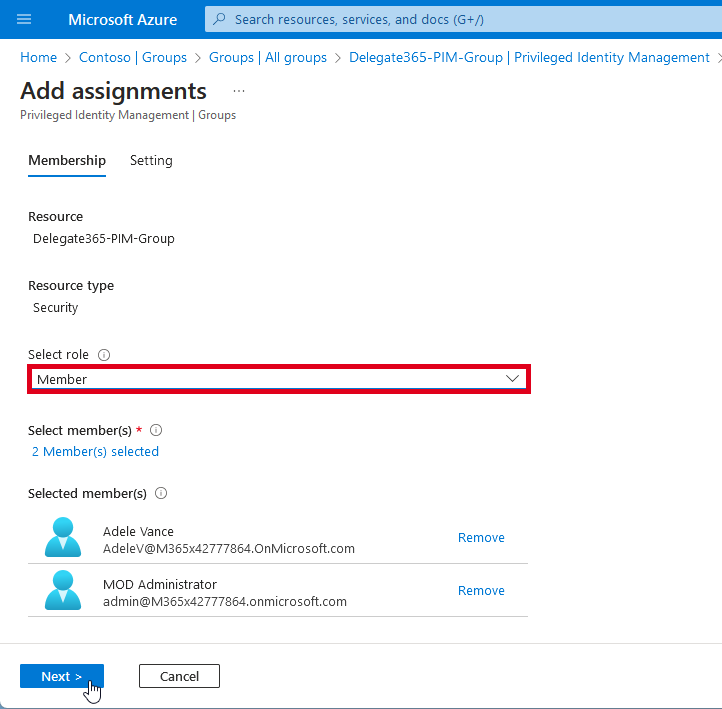Click the Add assignments heading
The image size is (722, 709).
point(113,91)
